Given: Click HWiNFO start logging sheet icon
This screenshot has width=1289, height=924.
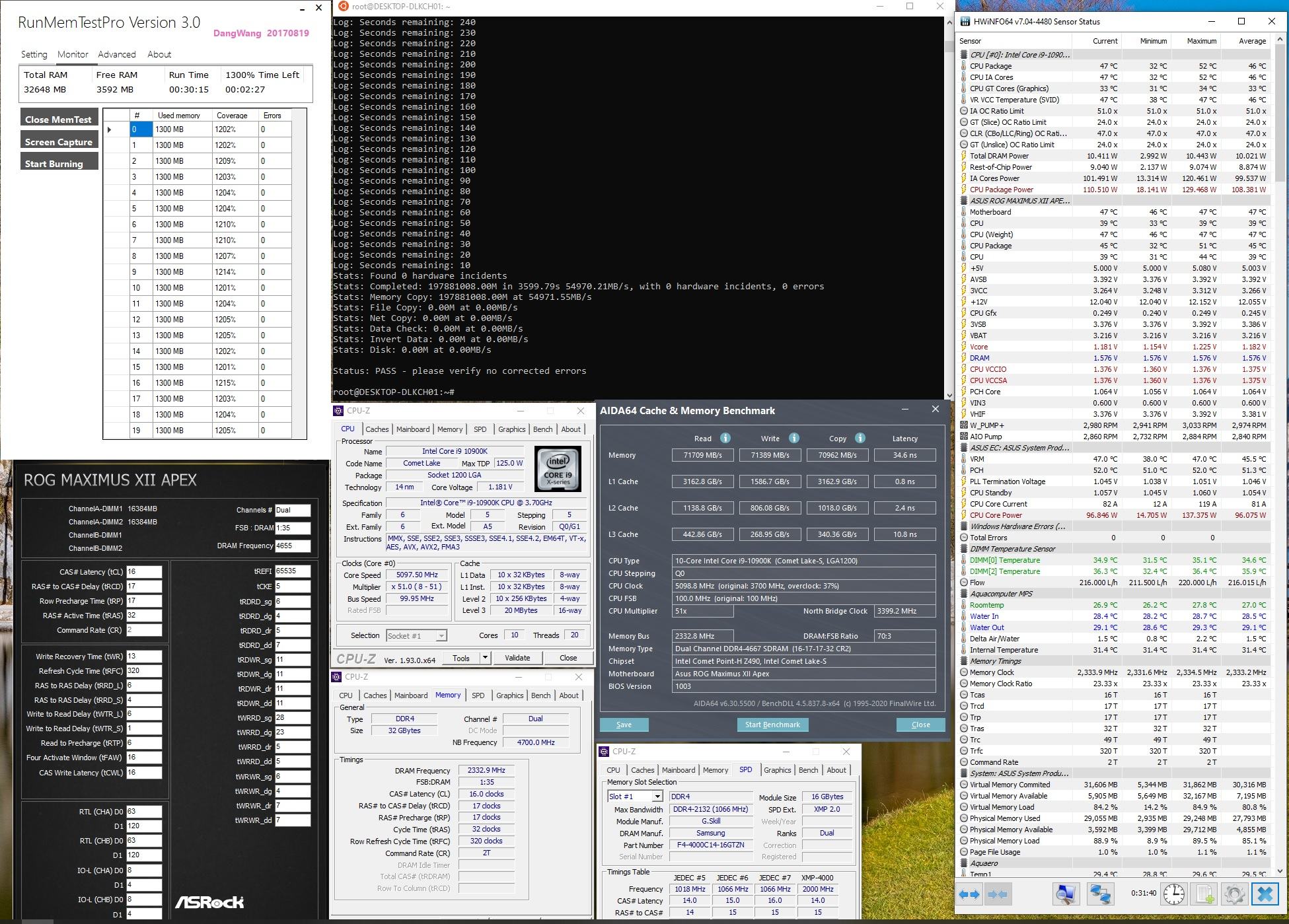Looking at the screenshot, I should tap(1204, 894).
